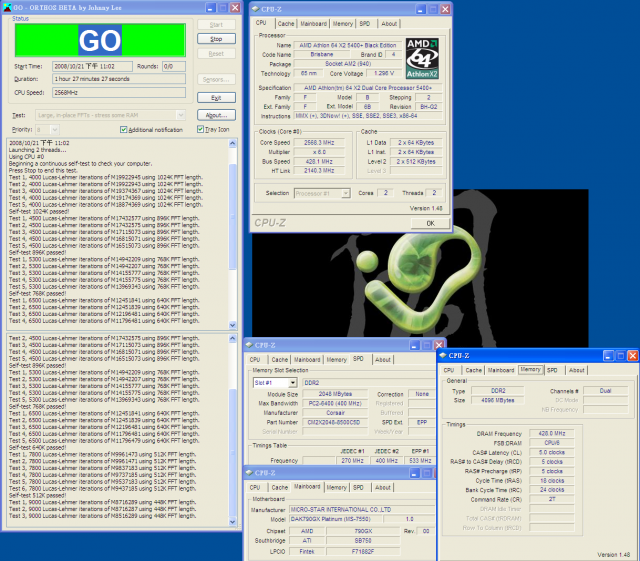640x561 pixels.
Task: Open the Test type dropdown in ORTHOS
Action: pyautogui.click(x=181, y=115)
